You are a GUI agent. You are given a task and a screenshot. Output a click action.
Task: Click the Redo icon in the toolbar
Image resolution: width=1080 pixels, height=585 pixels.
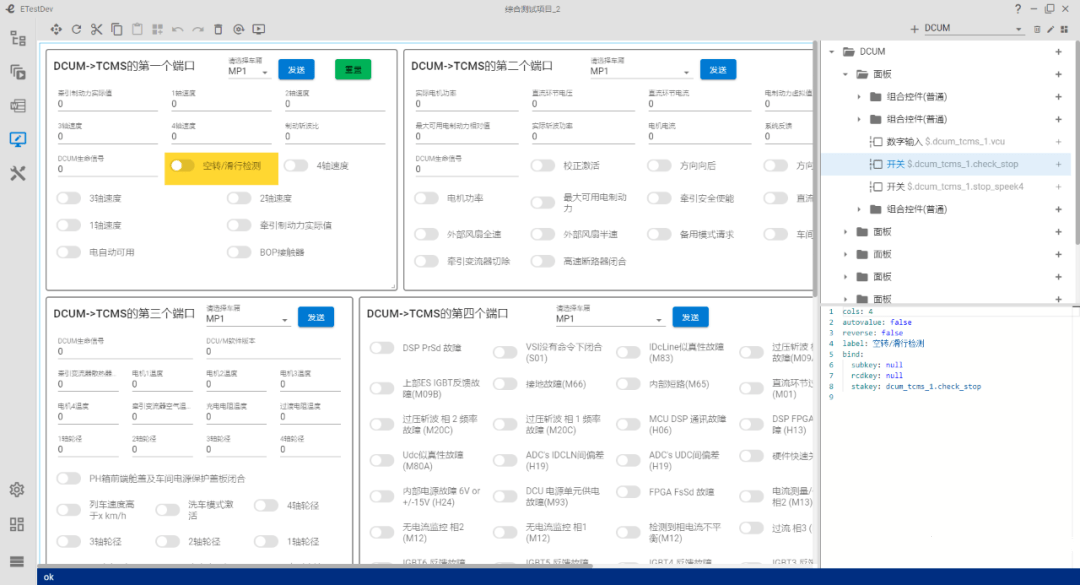197,29
